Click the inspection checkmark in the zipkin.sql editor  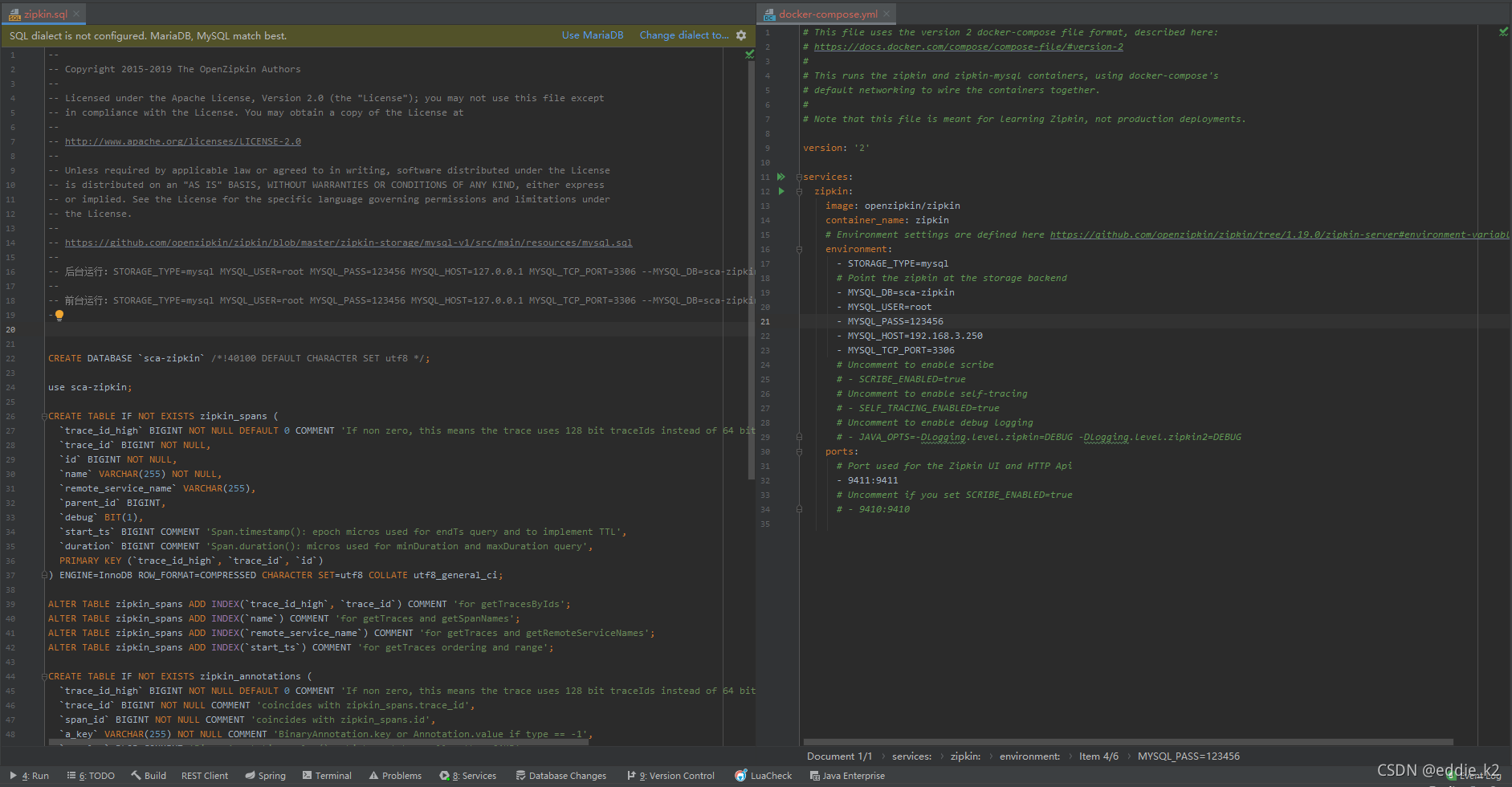click(x=749, y=55)
